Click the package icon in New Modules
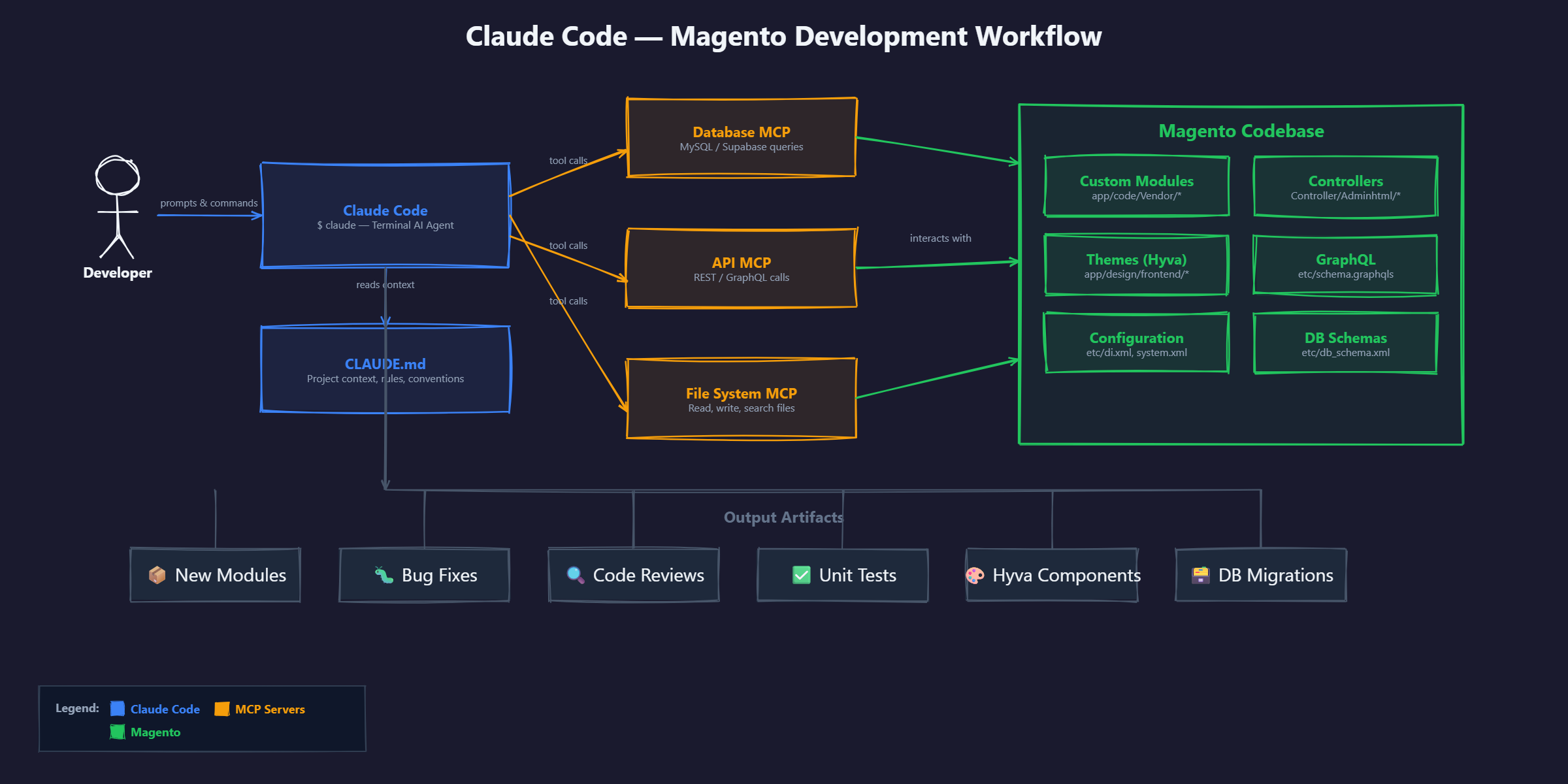 (x=157, y=575)
